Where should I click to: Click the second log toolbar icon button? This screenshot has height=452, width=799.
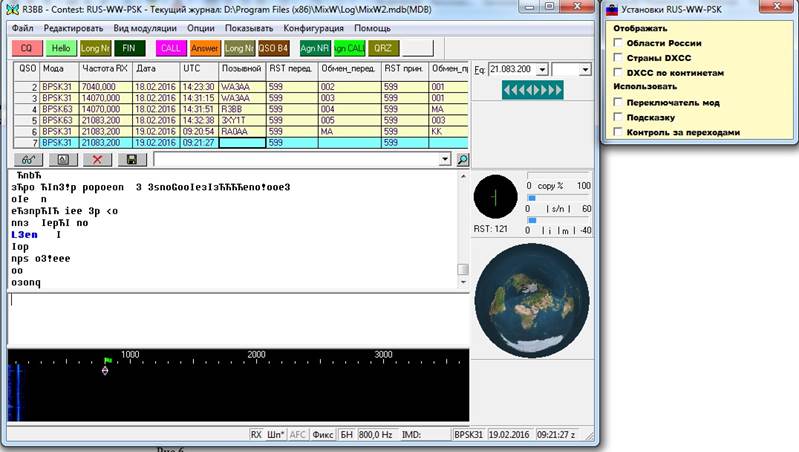pyautogui.click(x=62, y=159)
